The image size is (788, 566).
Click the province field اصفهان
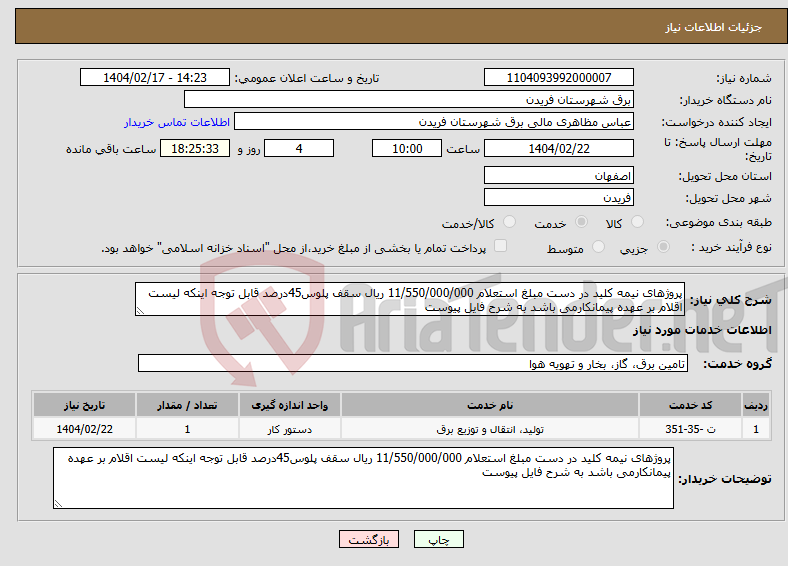558,175
